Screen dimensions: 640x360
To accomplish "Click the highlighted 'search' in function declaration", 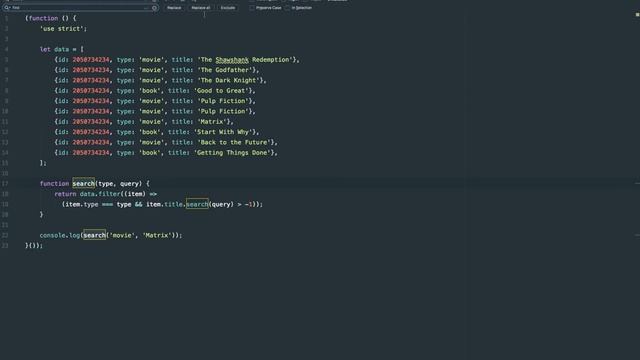I will point(84,184).
